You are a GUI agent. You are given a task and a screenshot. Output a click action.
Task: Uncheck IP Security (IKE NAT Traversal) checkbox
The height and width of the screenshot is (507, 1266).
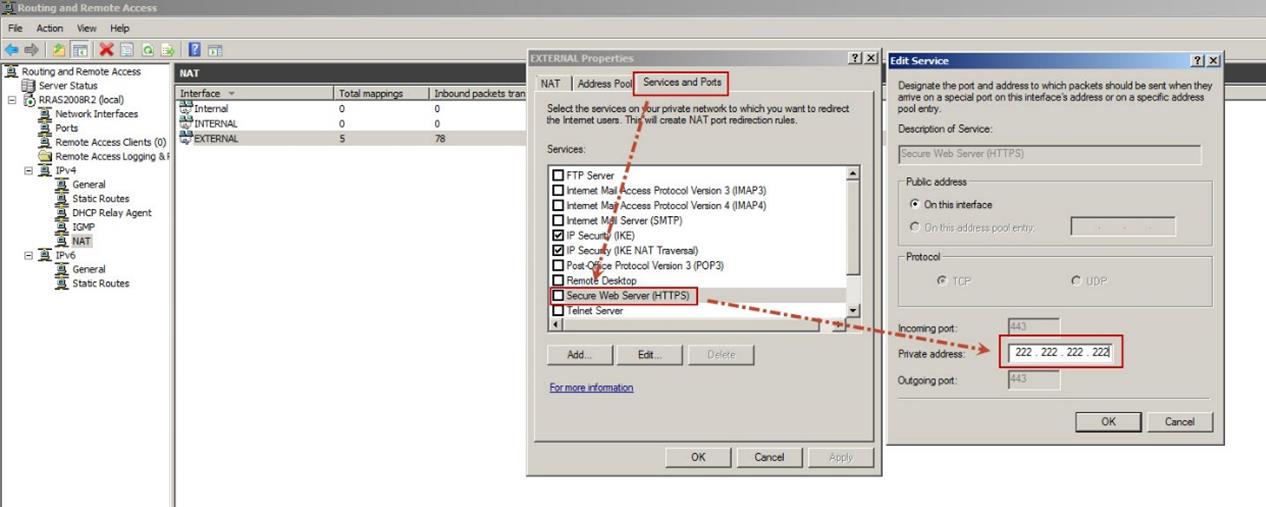tap(558, 250)
